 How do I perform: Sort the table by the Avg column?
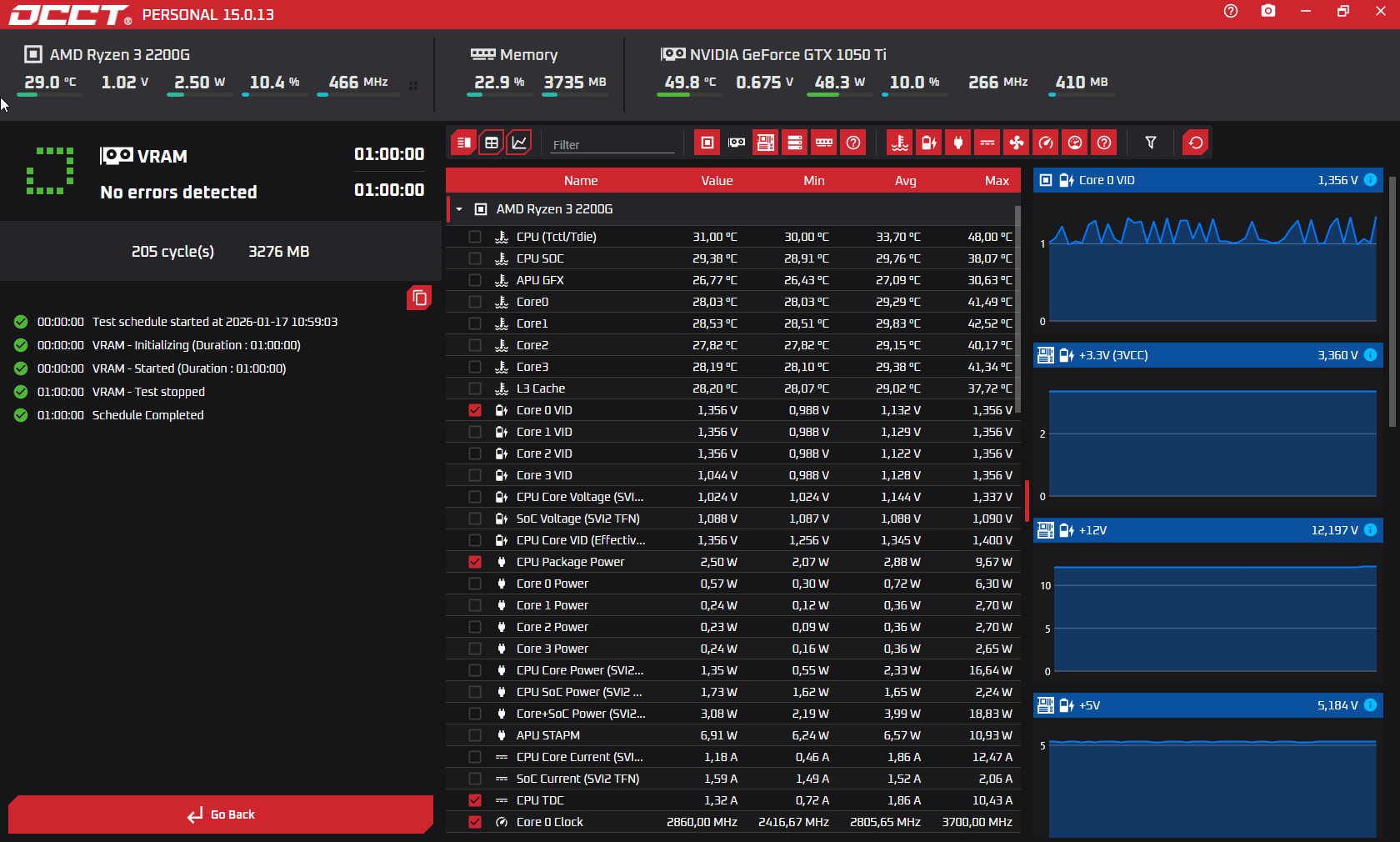(906, 181)
